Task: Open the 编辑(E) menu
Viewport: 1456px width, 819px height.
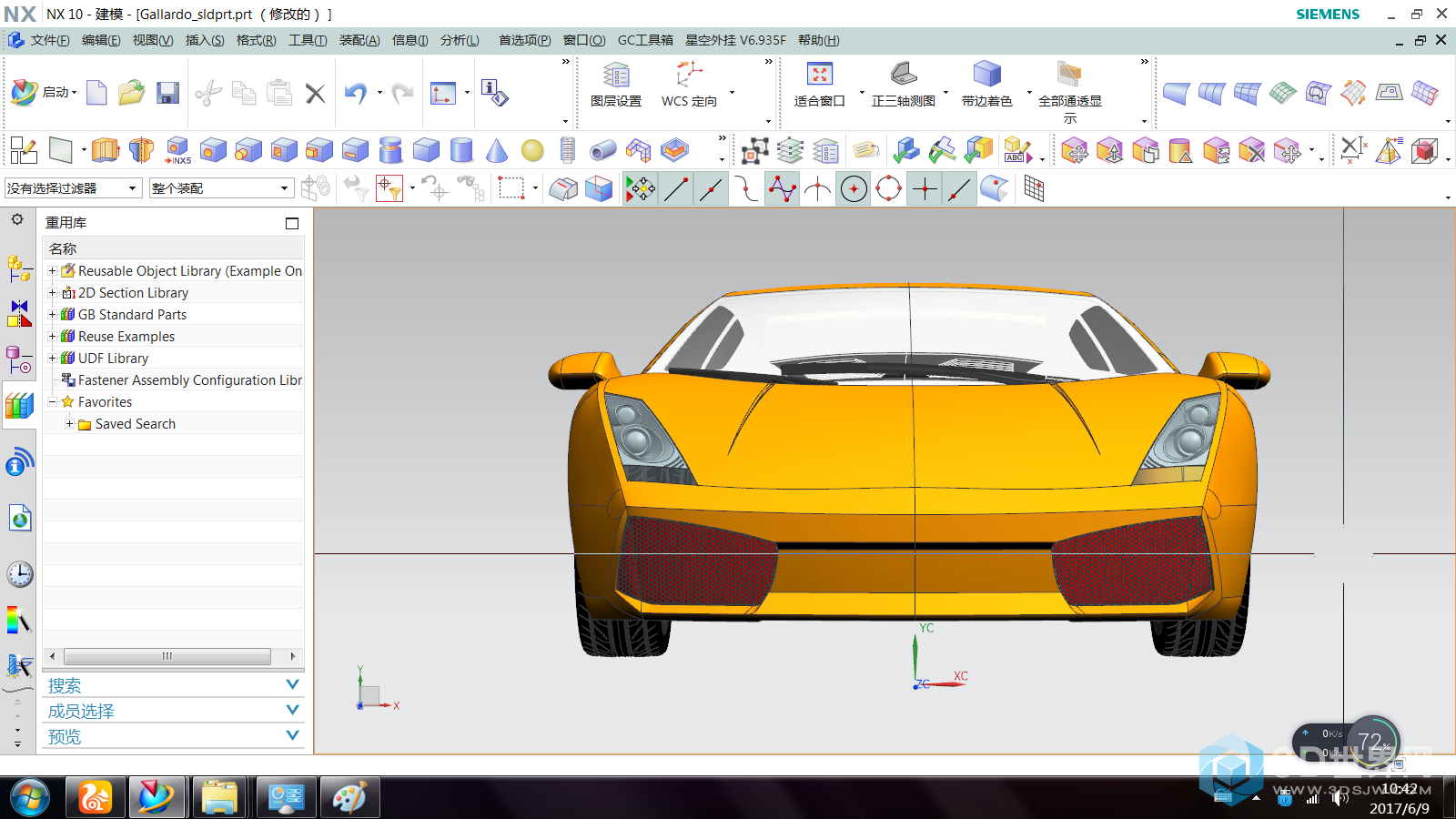Action: 101,40
